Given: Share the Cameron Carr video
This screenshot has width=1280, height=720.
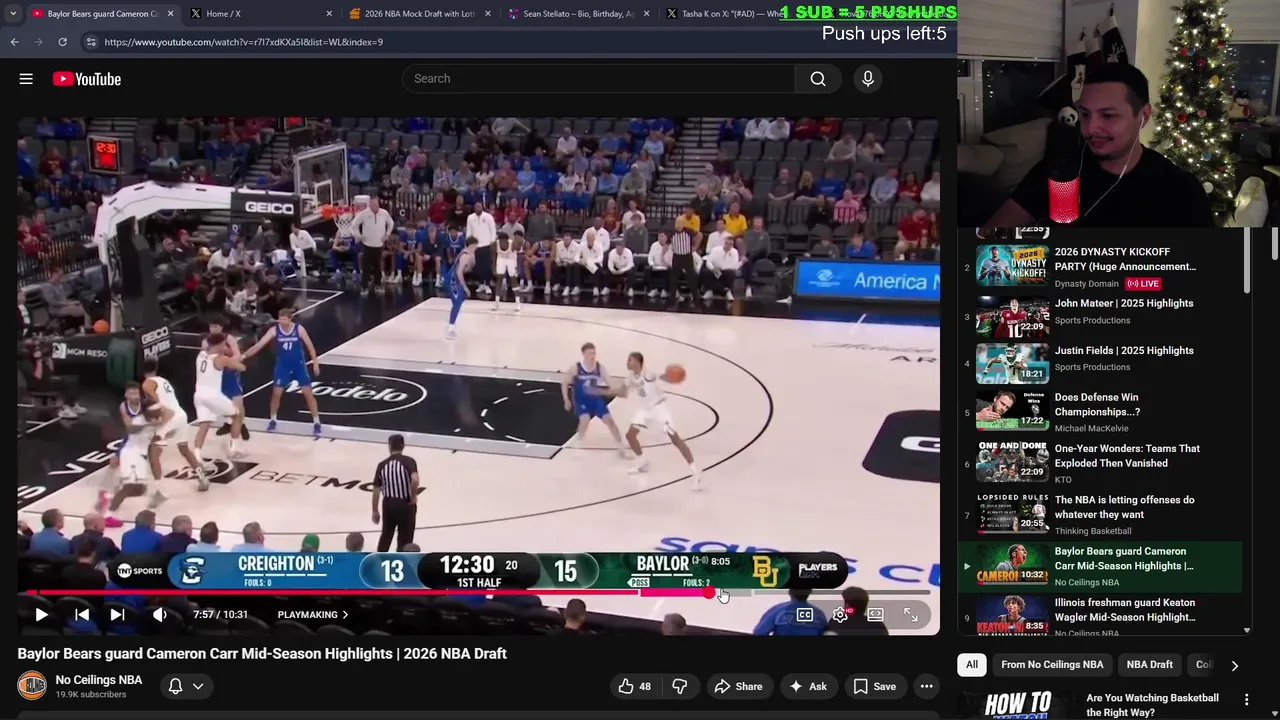Looking at the screenshot, I should tap(738, 686).
